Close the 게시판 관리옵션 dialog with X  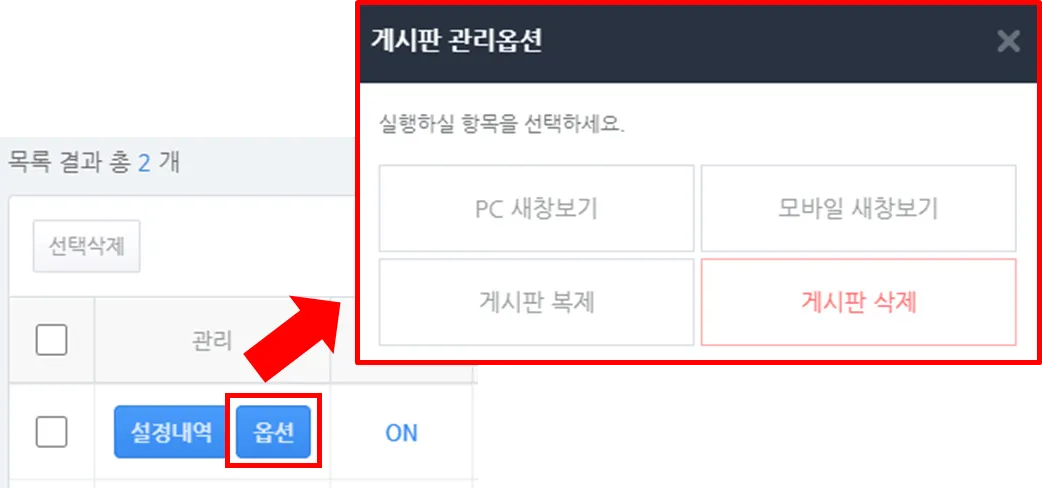(1008, 42)
